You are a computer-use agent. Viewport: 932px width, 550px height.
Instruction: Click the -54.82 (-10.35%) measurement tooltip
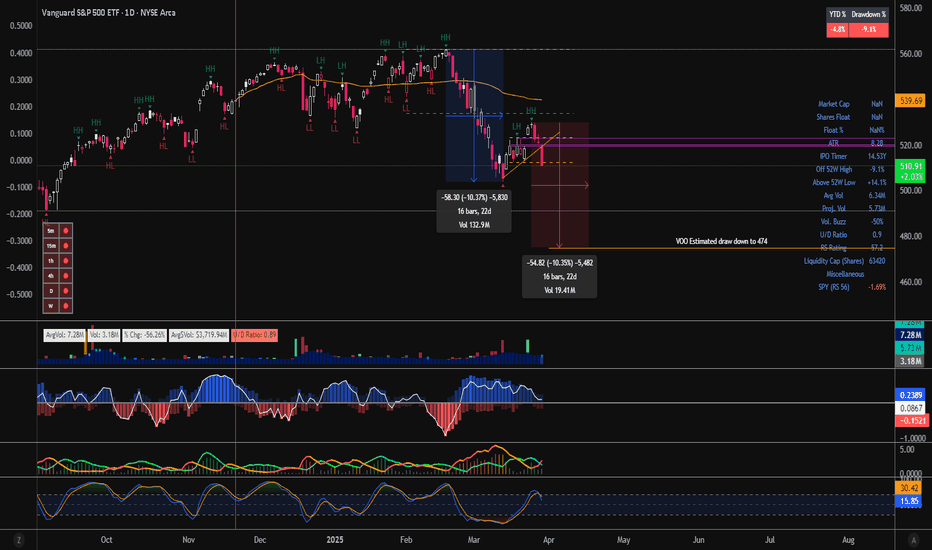tap(559, 276)
